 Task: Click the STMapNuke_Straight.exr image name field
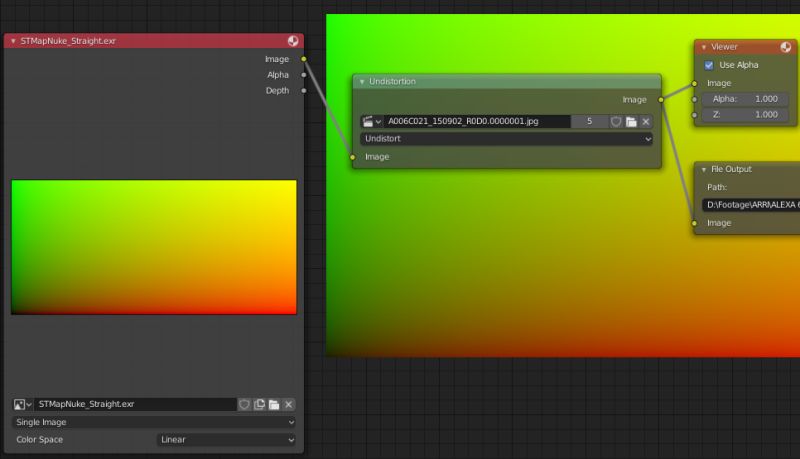135,404
